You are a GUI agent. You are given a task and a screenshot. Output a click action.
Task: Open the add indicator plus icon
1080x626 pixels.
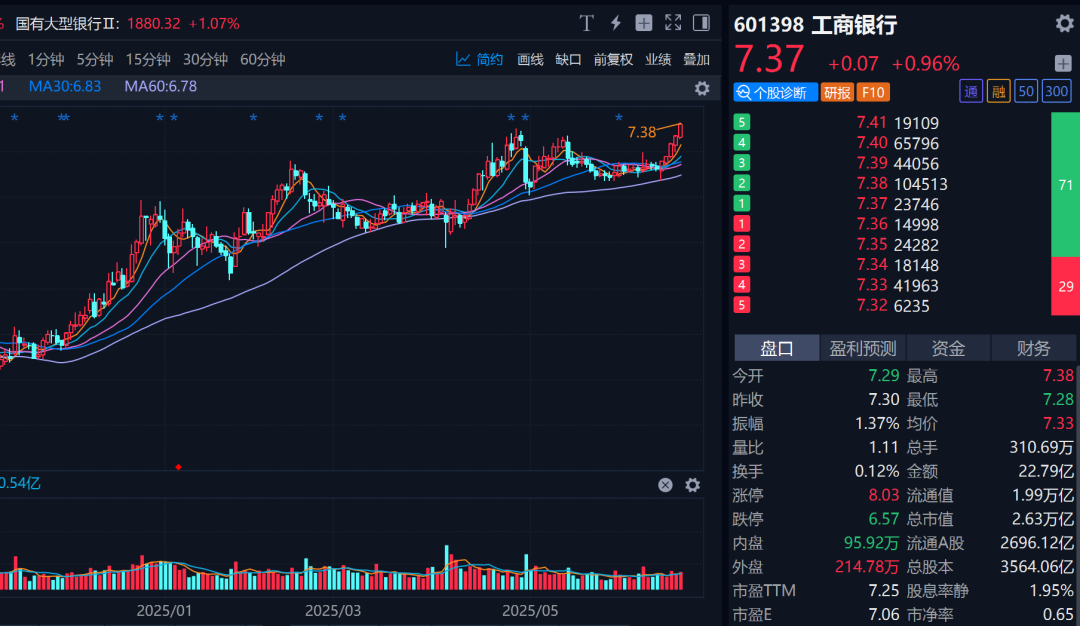click(644, 22)
